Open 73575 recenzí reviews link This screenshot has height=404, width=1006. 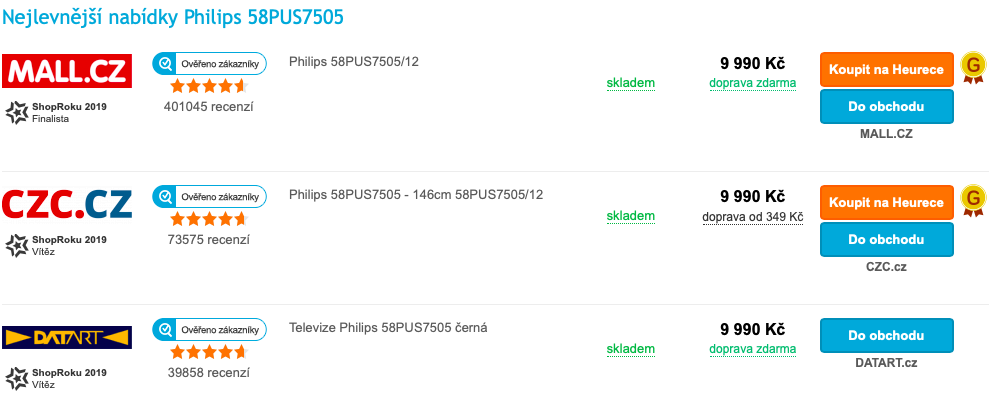208,240
